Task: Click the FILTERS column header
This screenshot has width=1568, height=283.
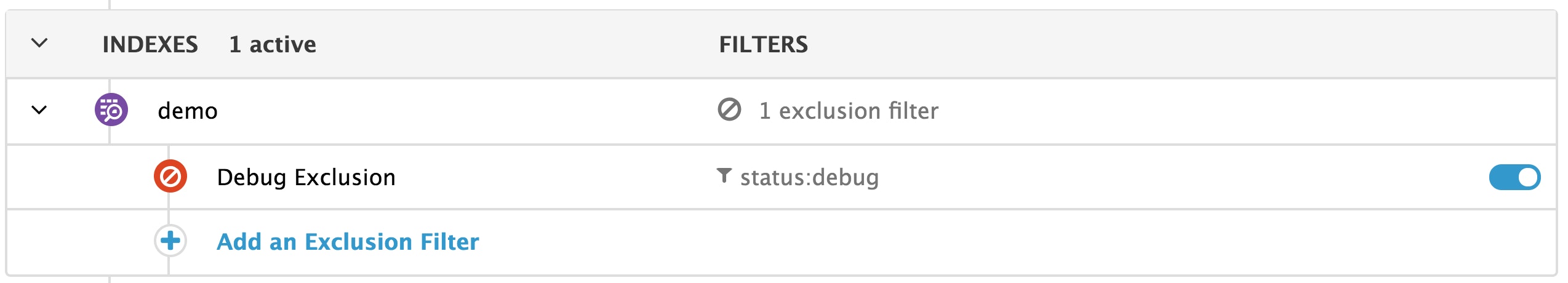Action: (763, 44)
